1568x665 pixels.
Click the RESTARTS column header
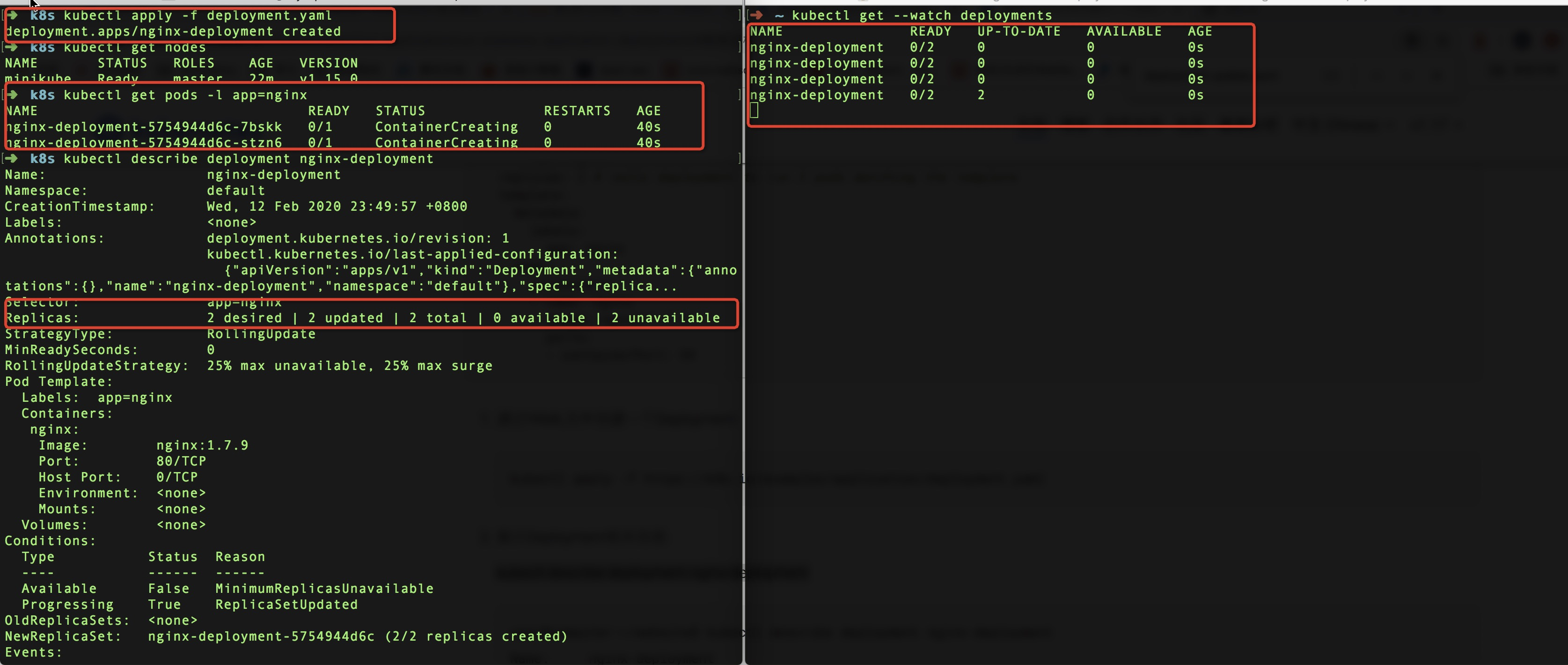[x=577, y=111]
